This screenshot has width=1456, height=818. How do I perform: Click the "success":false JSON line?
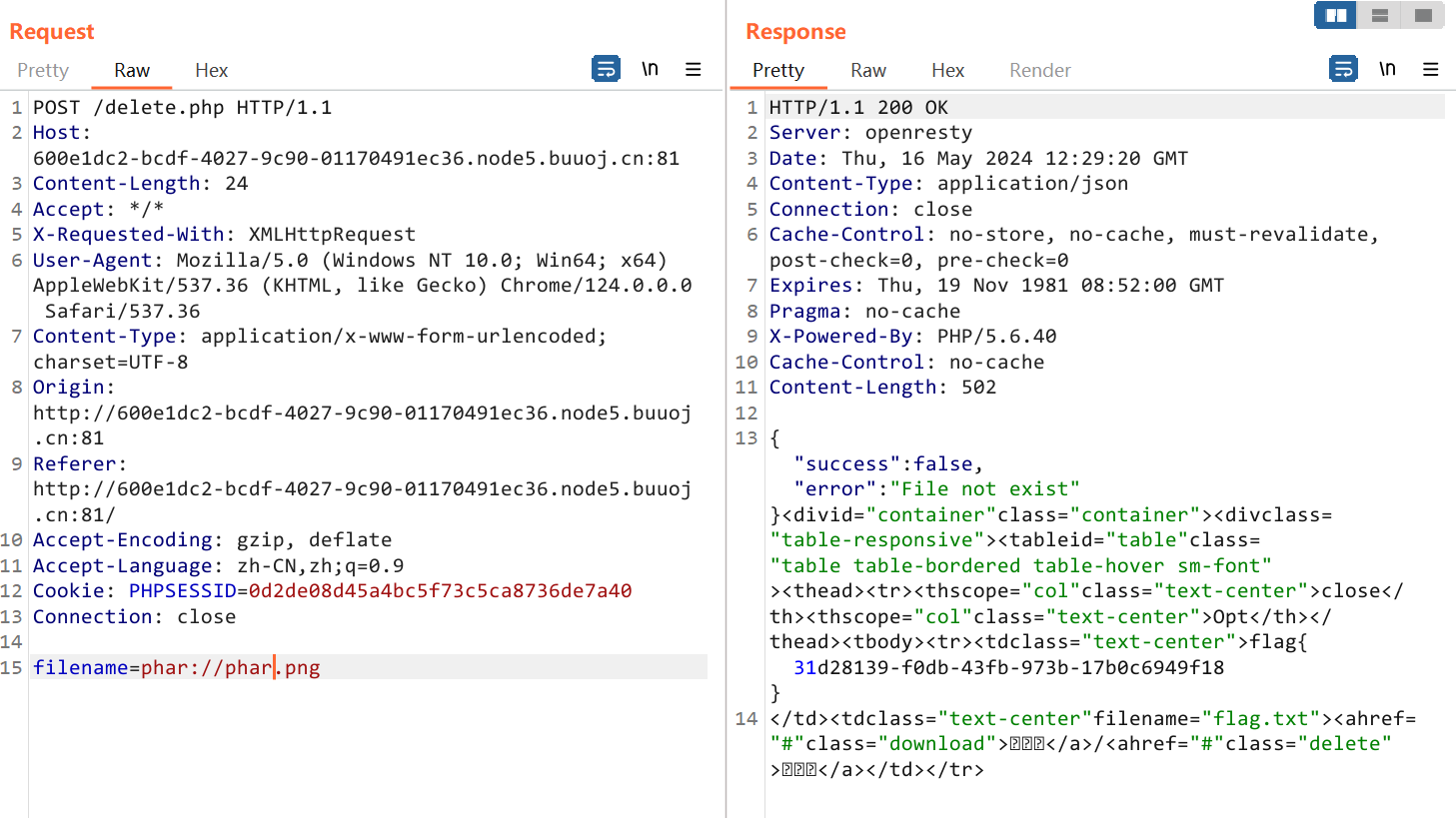pos(889,463)
